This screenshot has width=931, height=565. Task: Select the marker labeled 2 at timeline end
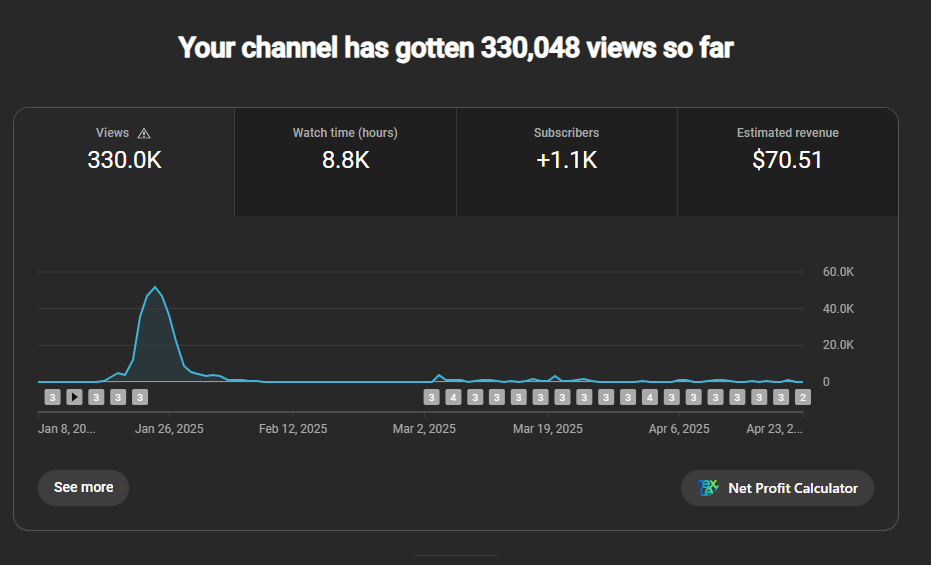pos(802,397)
